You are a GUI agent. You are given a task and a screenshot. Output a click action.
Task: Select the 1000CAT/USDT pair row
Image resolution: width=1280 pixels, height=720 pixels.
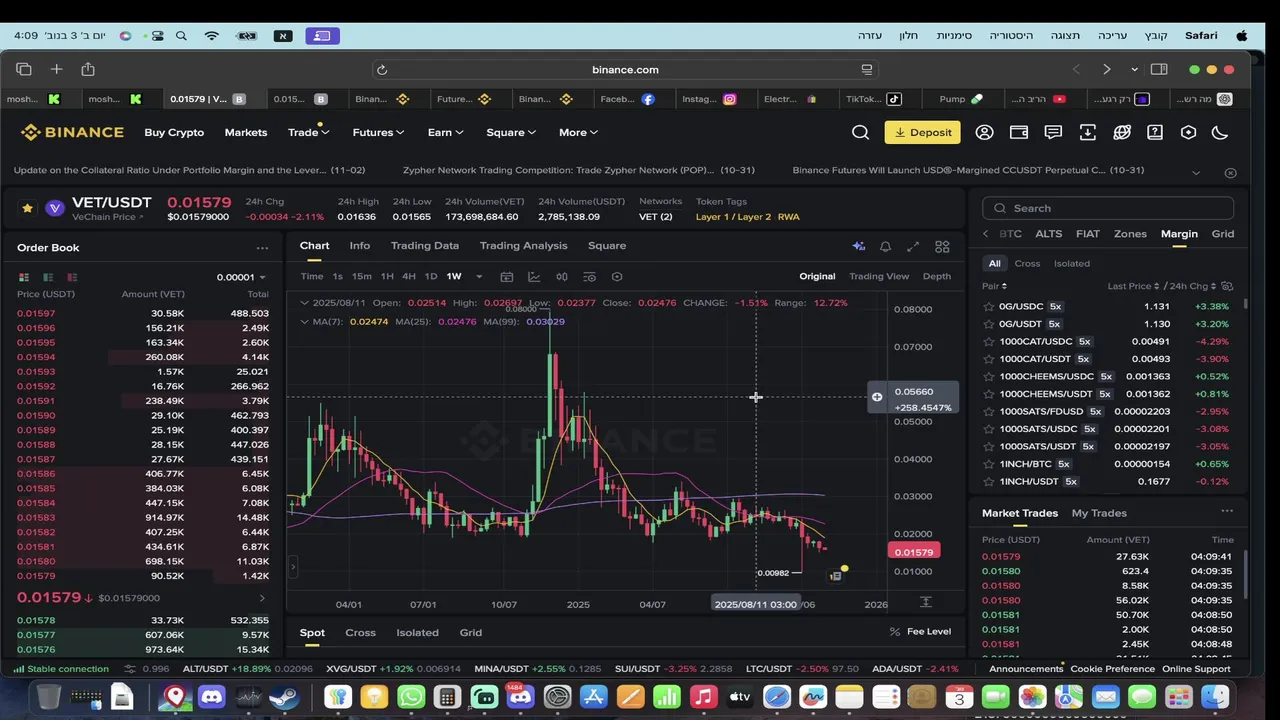(1108, 359)
